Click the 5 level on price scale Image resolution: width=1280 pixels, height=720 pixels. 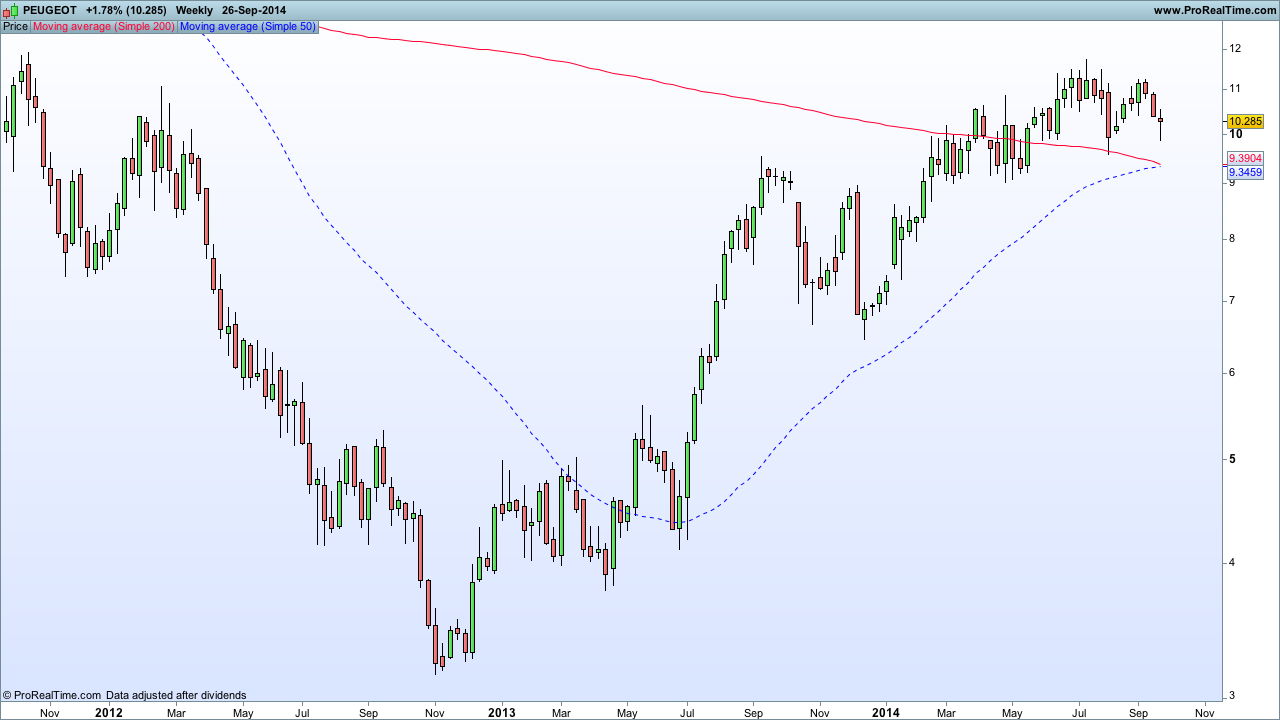tap(1235, 459)
